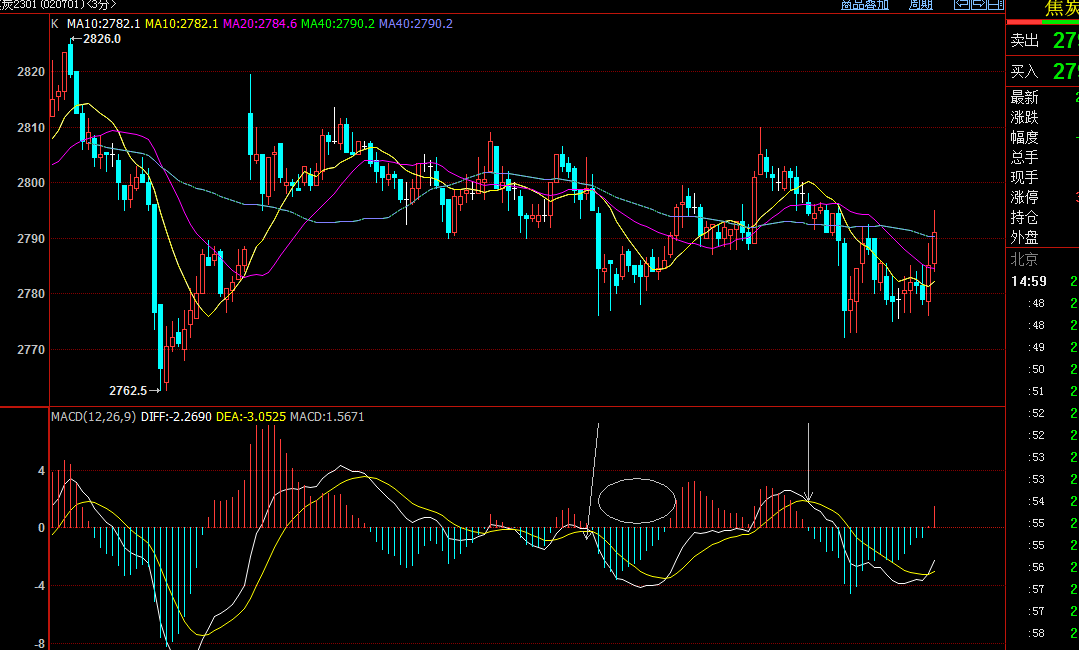The height and width of the screenshot is (650, 1079).
Task: Click the 2810 price axis label
Action: 31,127
